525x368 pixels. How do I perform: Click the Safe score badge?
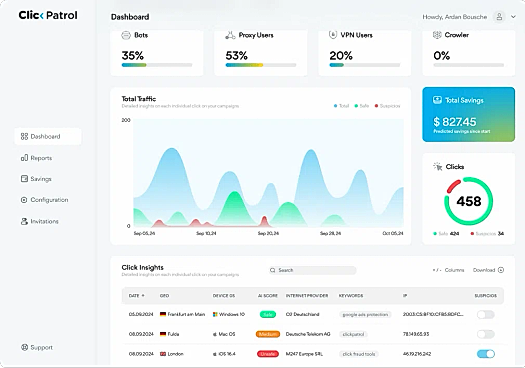[268, 314]
